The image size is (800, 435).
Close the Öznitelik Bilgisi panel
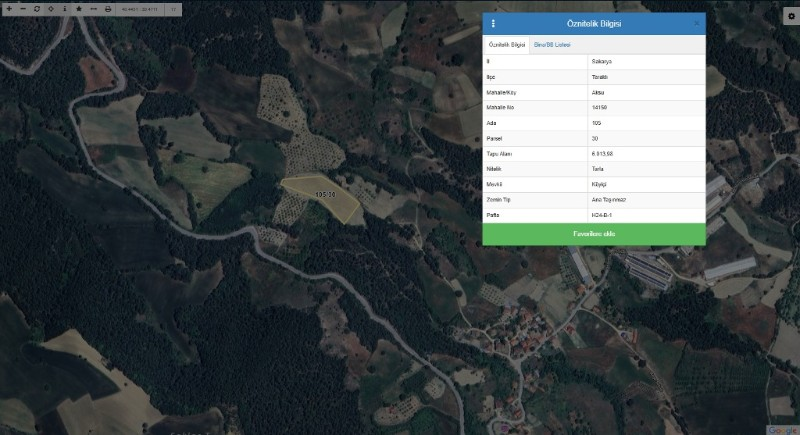point(697,23)
